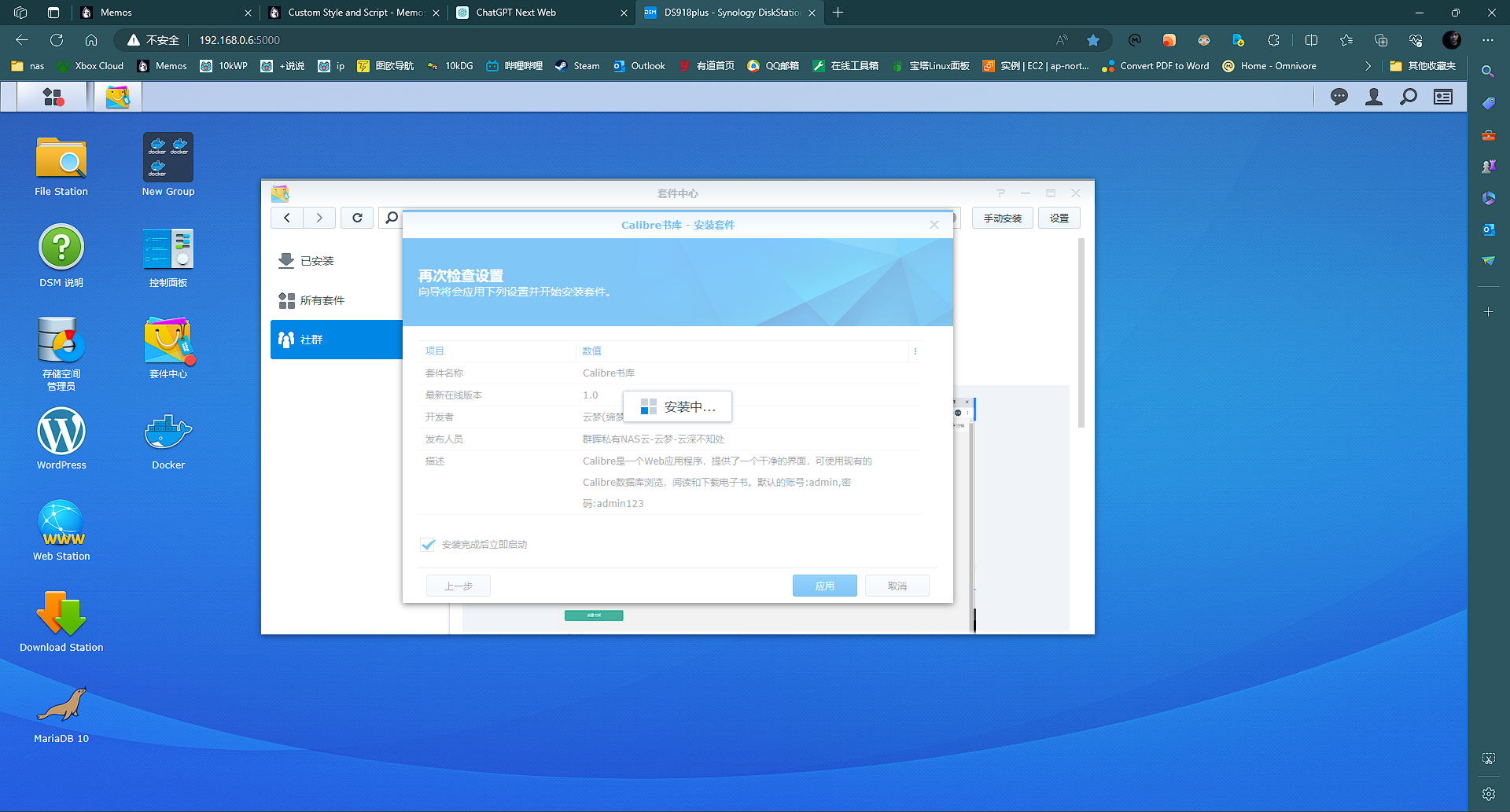Refresh Package Center list
This screenshot has width=1510, height=812.
(357, 218)
